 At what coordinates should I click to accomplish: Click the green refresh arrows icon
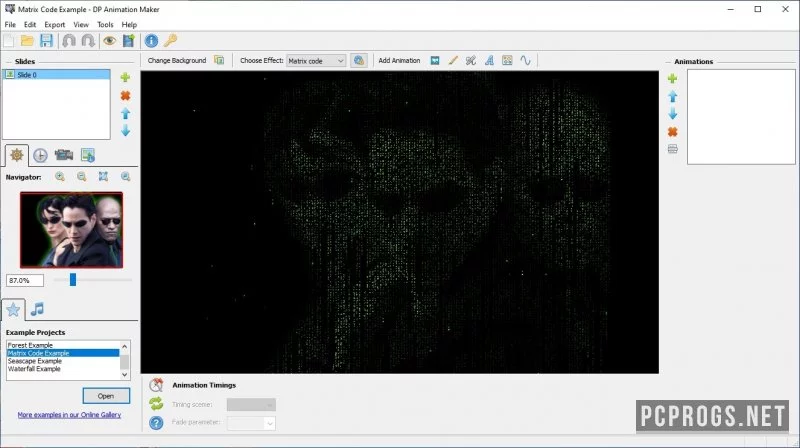[156, 404]
